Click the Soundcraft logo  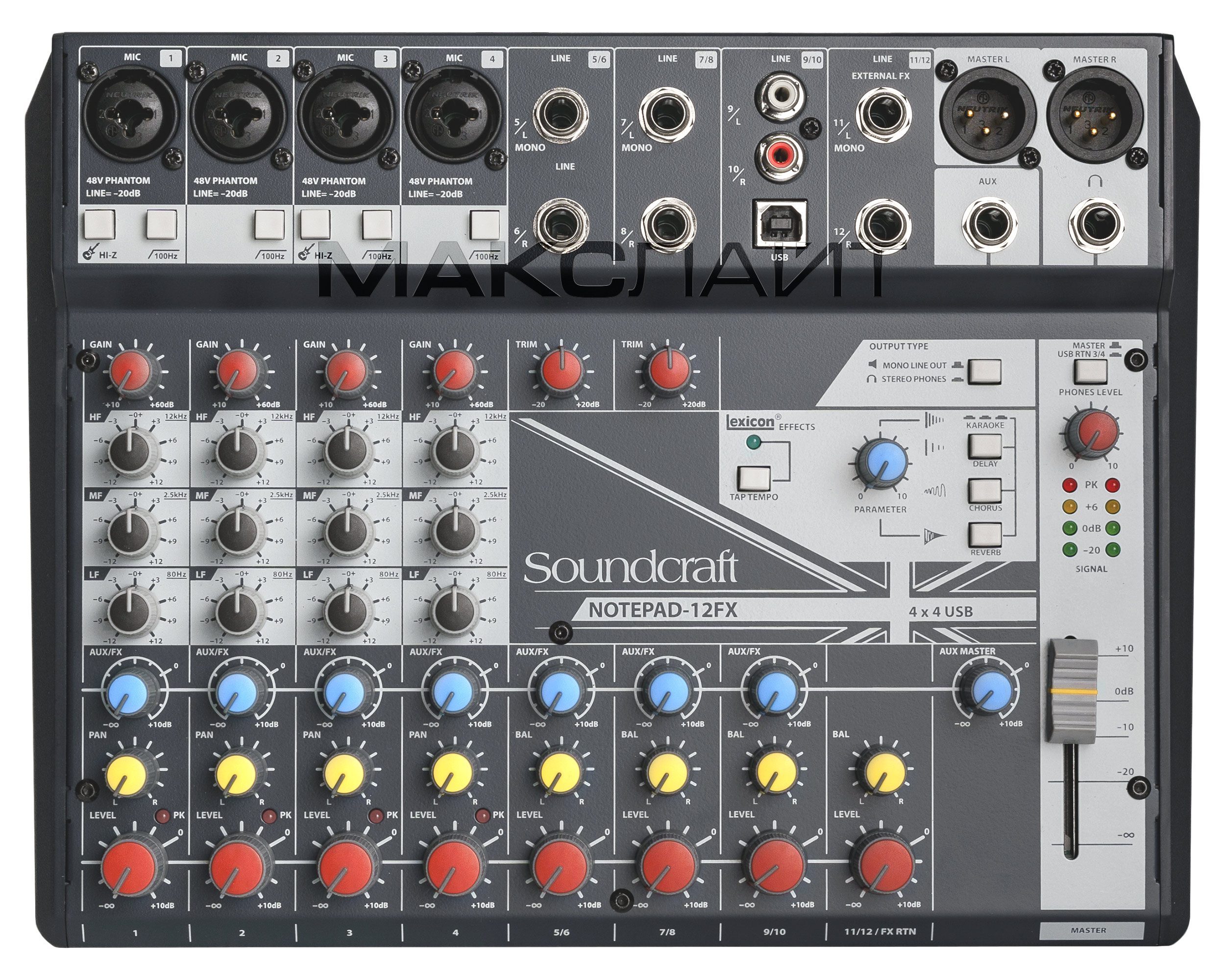630,567
